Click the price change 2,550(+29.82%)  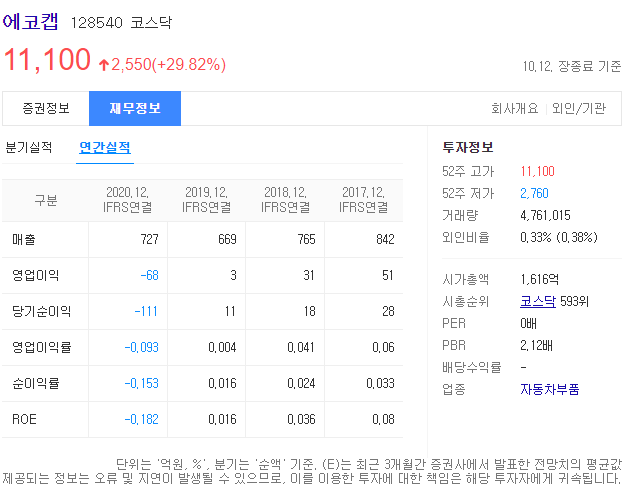tap(162, 64)
